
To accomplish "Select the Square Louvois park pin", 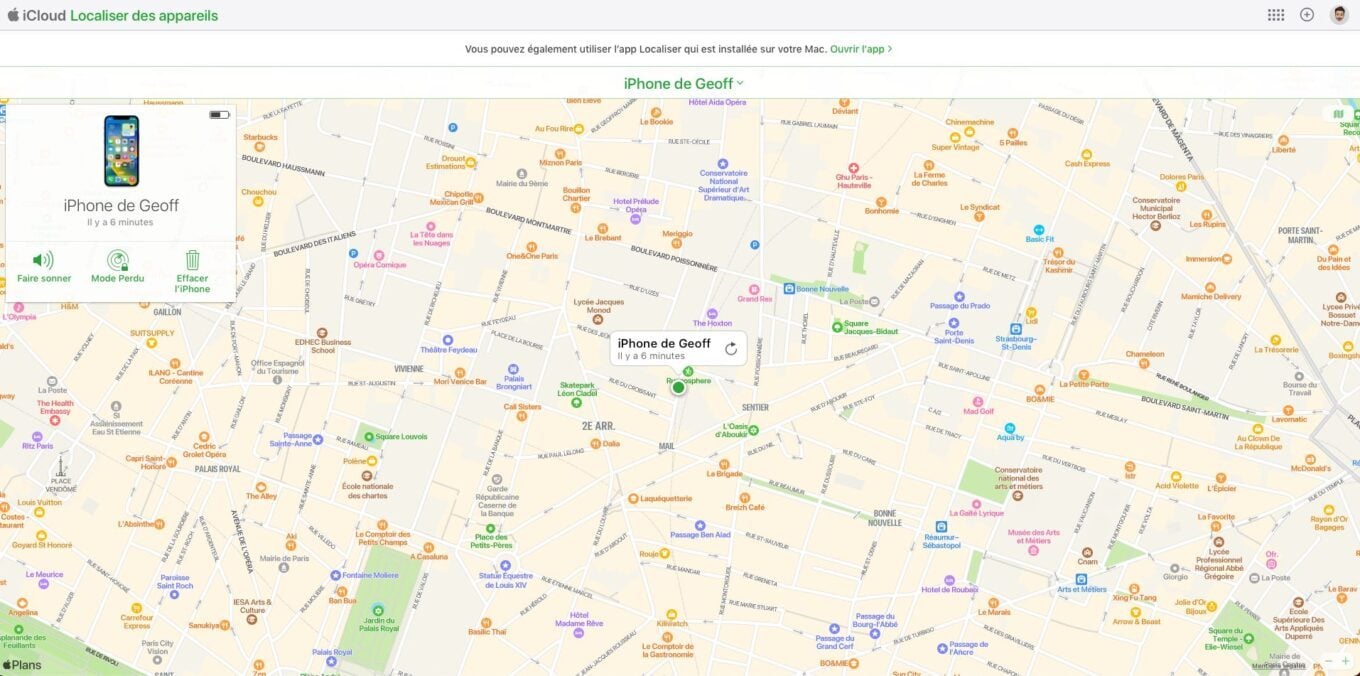I will (x=369, y=436).
